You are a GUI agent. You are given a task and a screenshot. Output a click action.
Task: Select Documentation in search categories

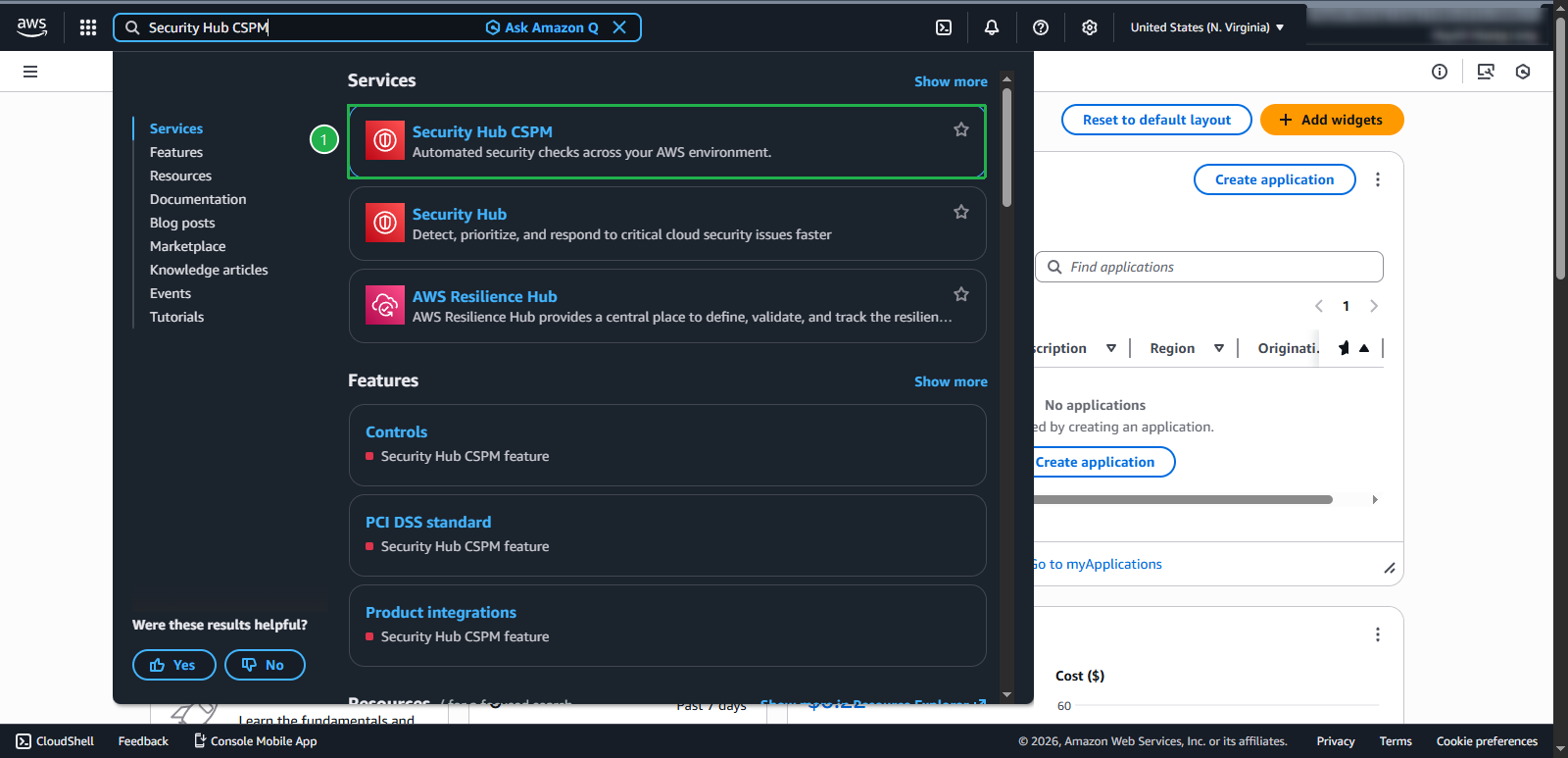coord(198,199)
